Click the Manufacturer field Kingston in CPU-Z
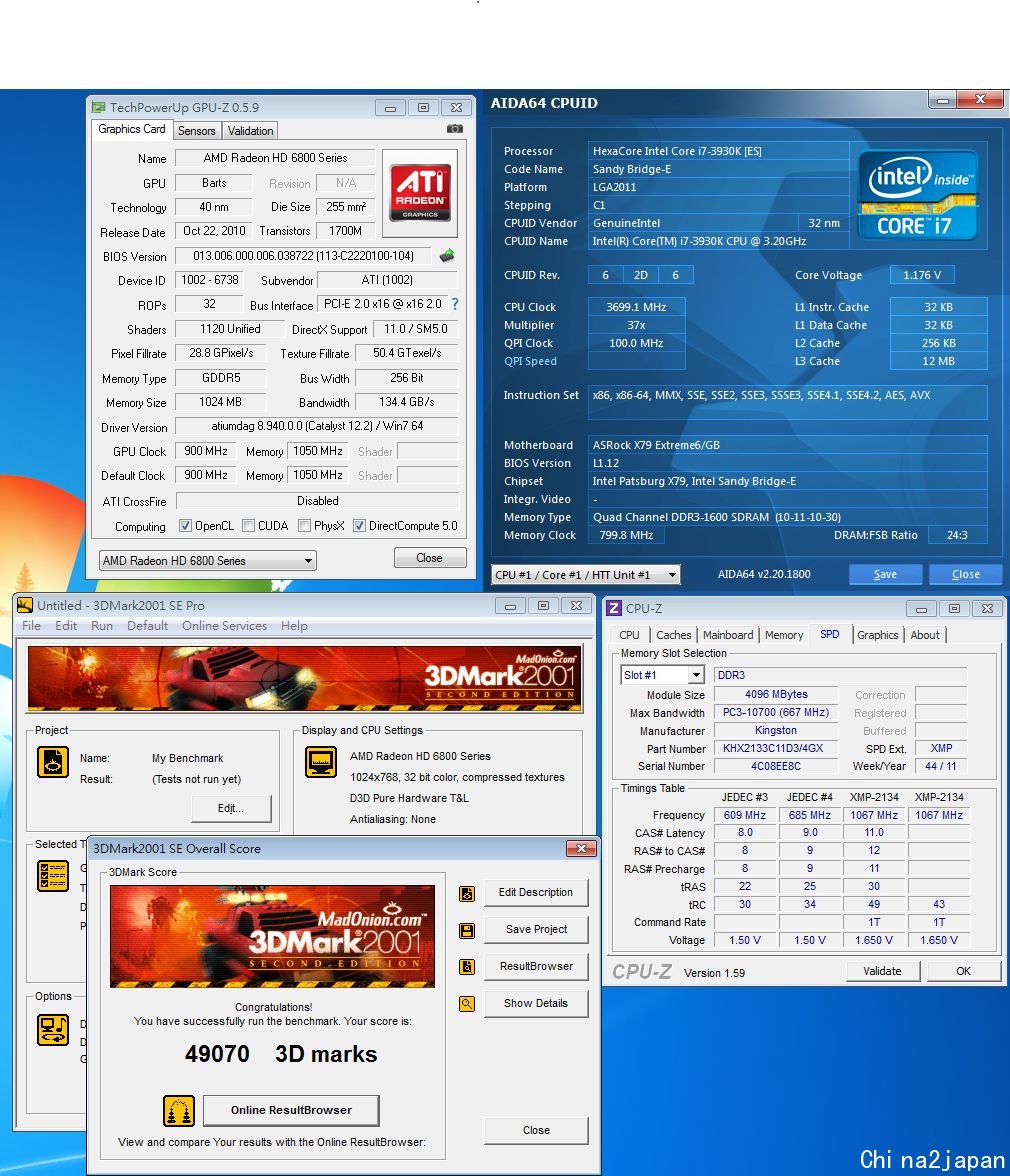 tap(775, 730)
